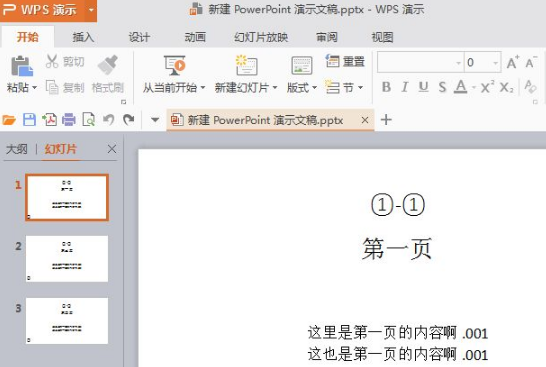Screen dimensions: 546x367
Task: Expand the 从当前开始 dropdown arrow
Action: (203, 87)
